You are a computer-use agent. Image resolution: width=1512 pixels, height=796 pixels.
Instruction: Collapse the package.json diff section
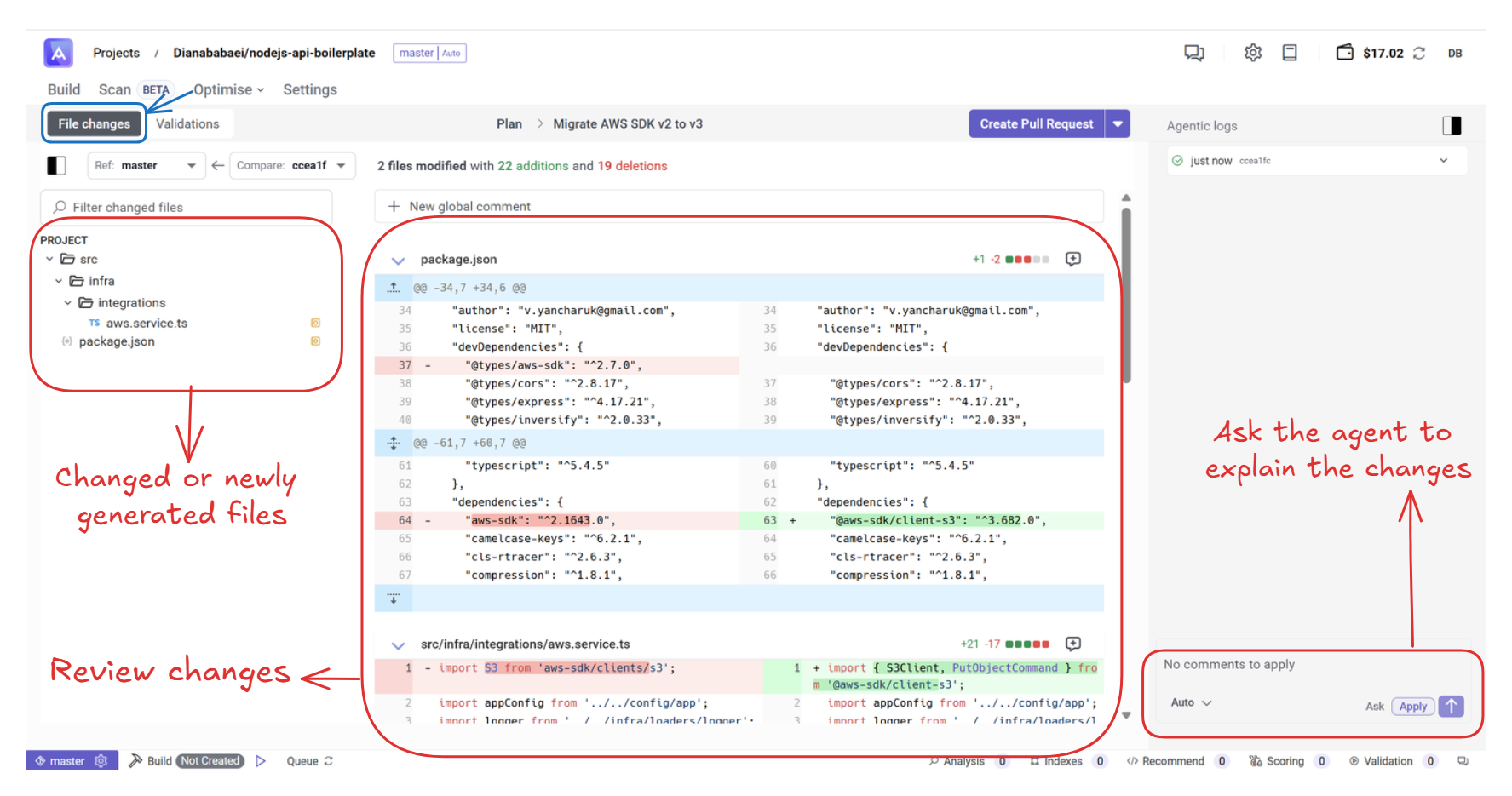[398, 260]
